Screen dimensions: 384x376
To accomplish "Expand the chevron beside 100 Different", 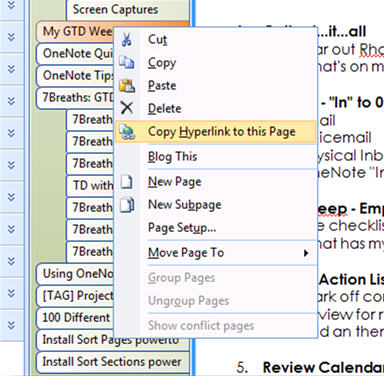I will (11, 325).
